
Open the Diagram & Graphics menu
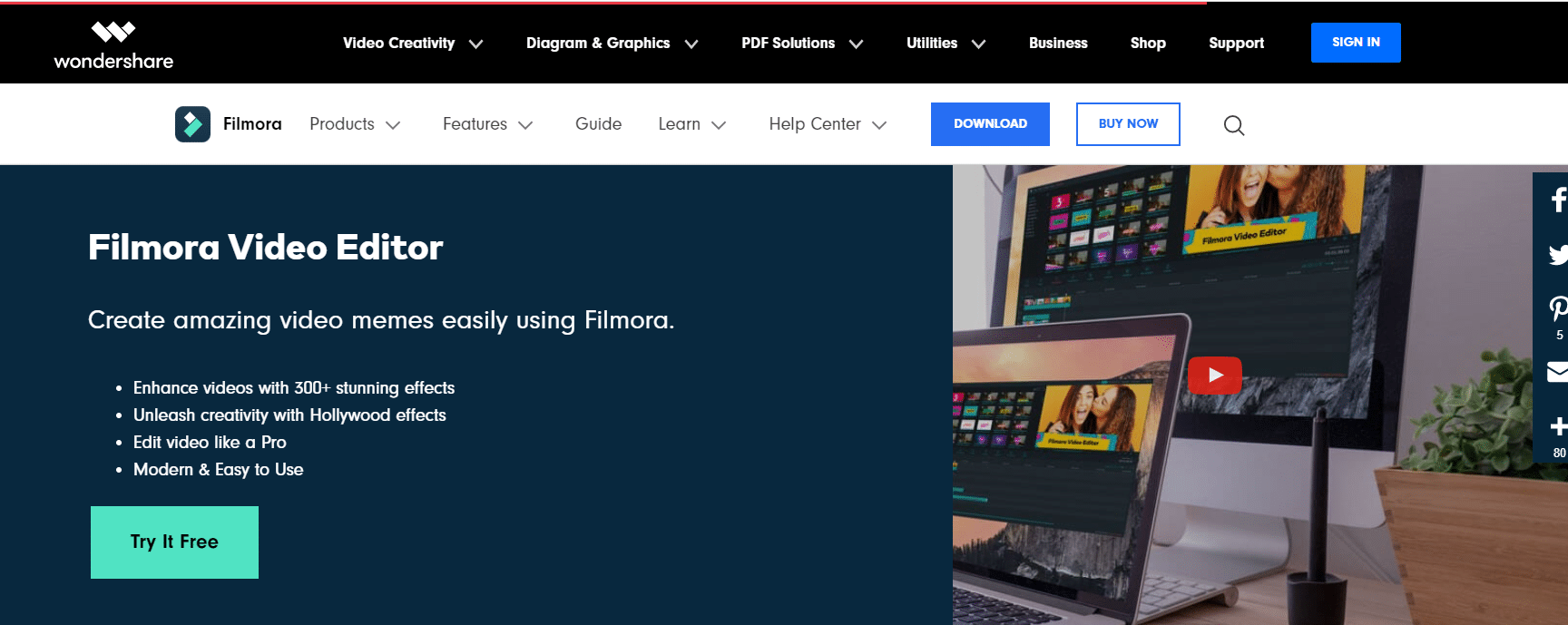pyautogui.click(x=598, y=43)
